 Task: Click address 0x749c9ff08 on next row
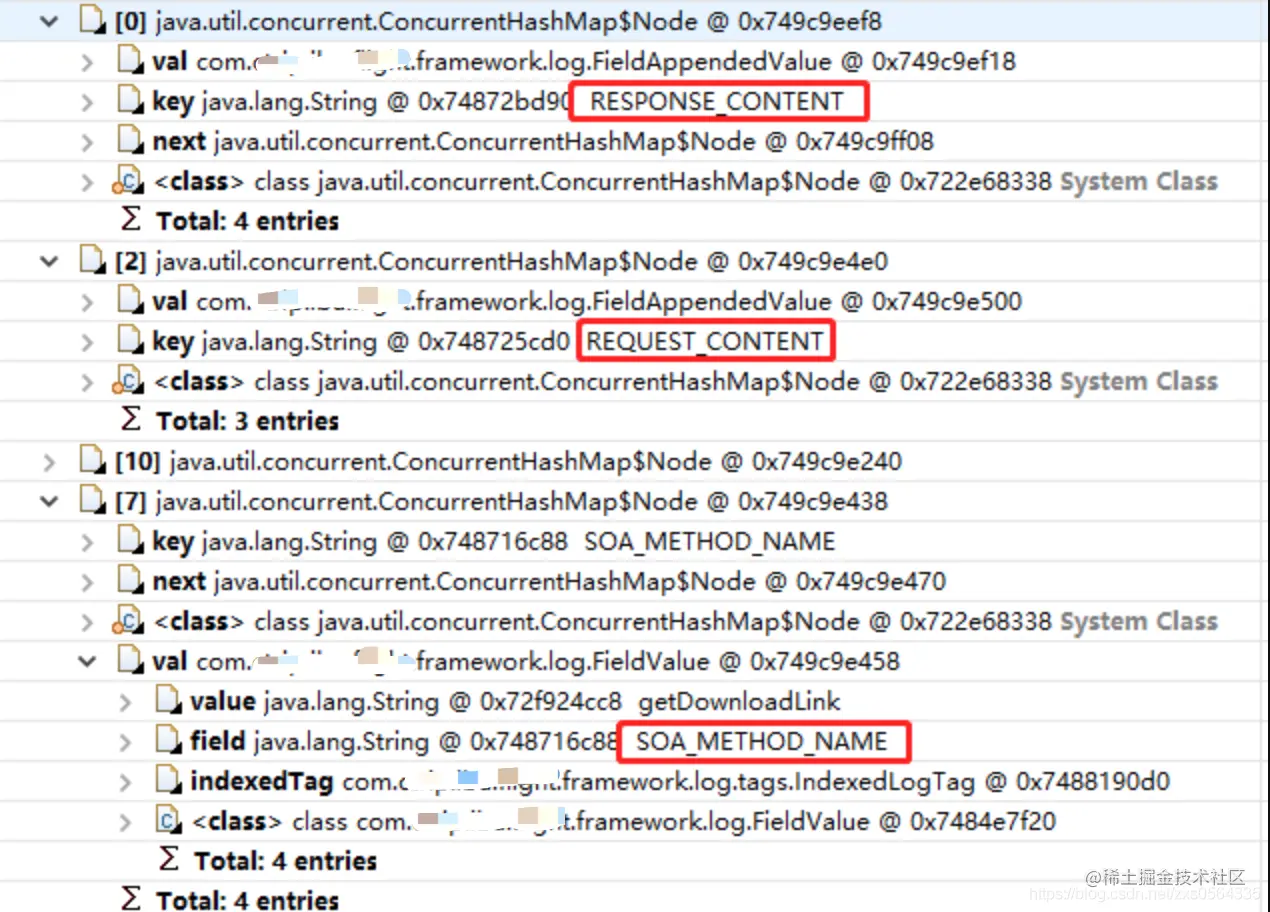click(865, 142)
